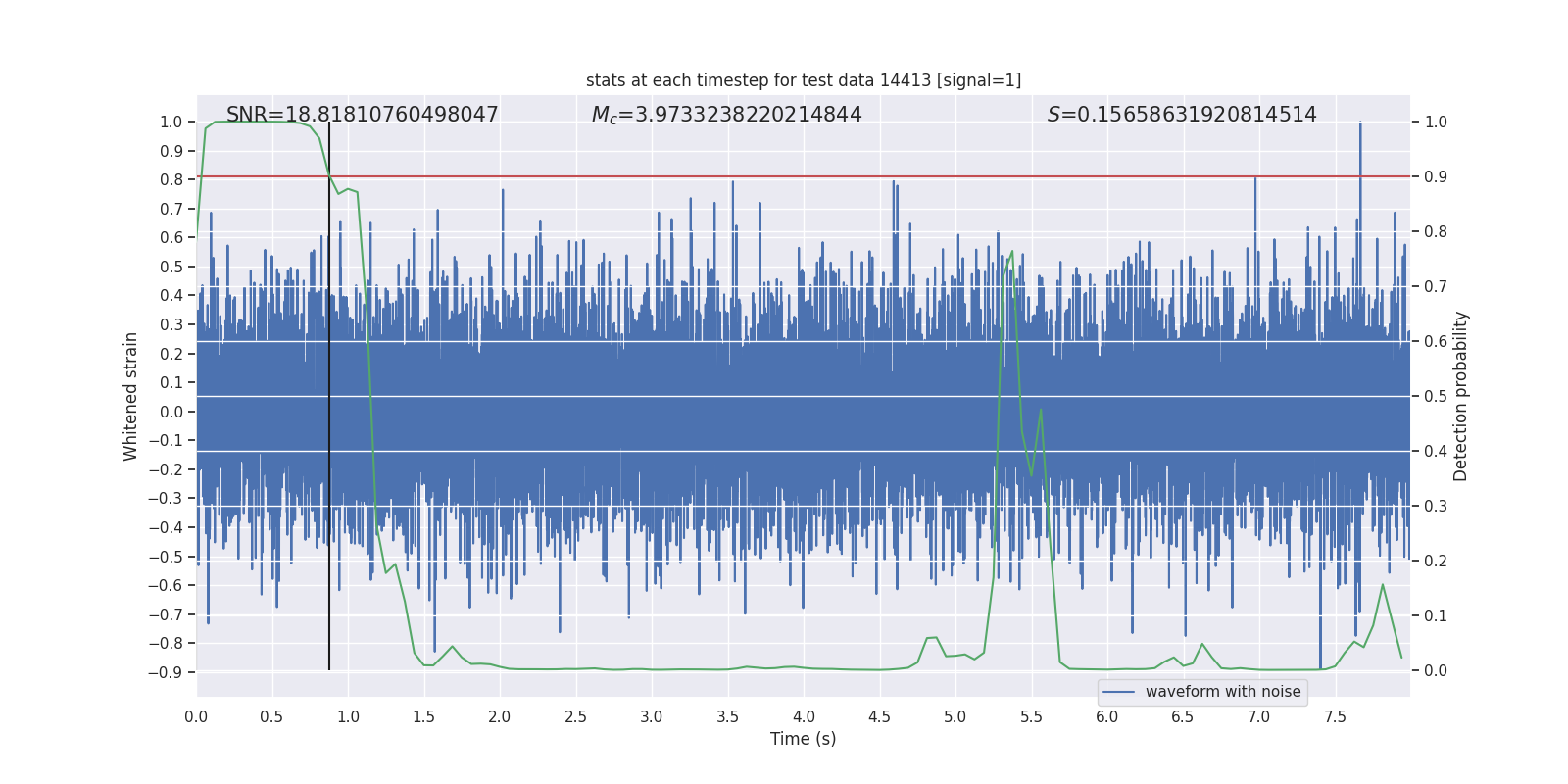The width and height of the screenshot is (1568, 784).
Task: Click the 'Detection probability' right axis label
Action: pyautogui.click(x=1460, y=396)
